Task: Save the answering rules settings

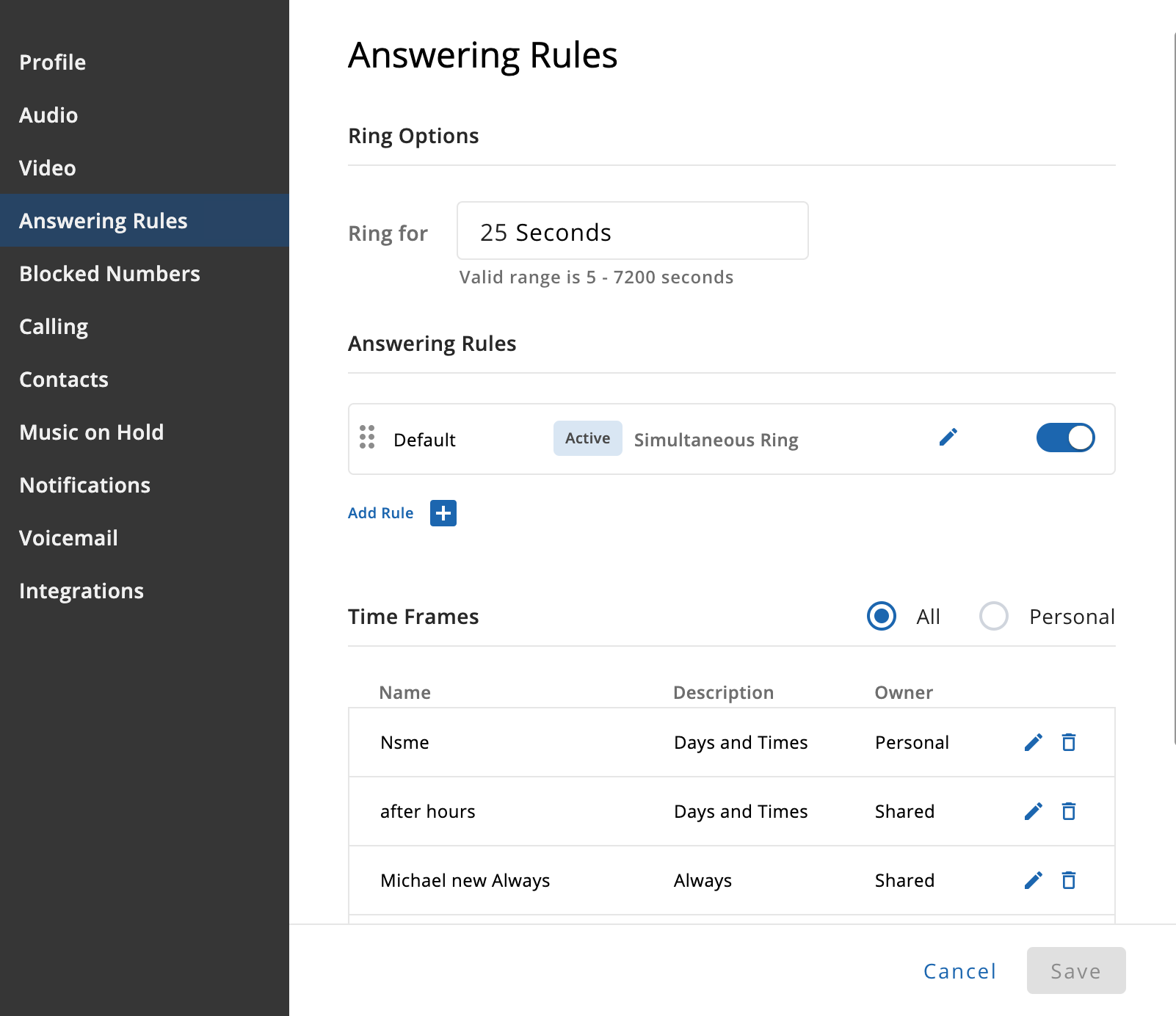Action: pos(1076,970)
